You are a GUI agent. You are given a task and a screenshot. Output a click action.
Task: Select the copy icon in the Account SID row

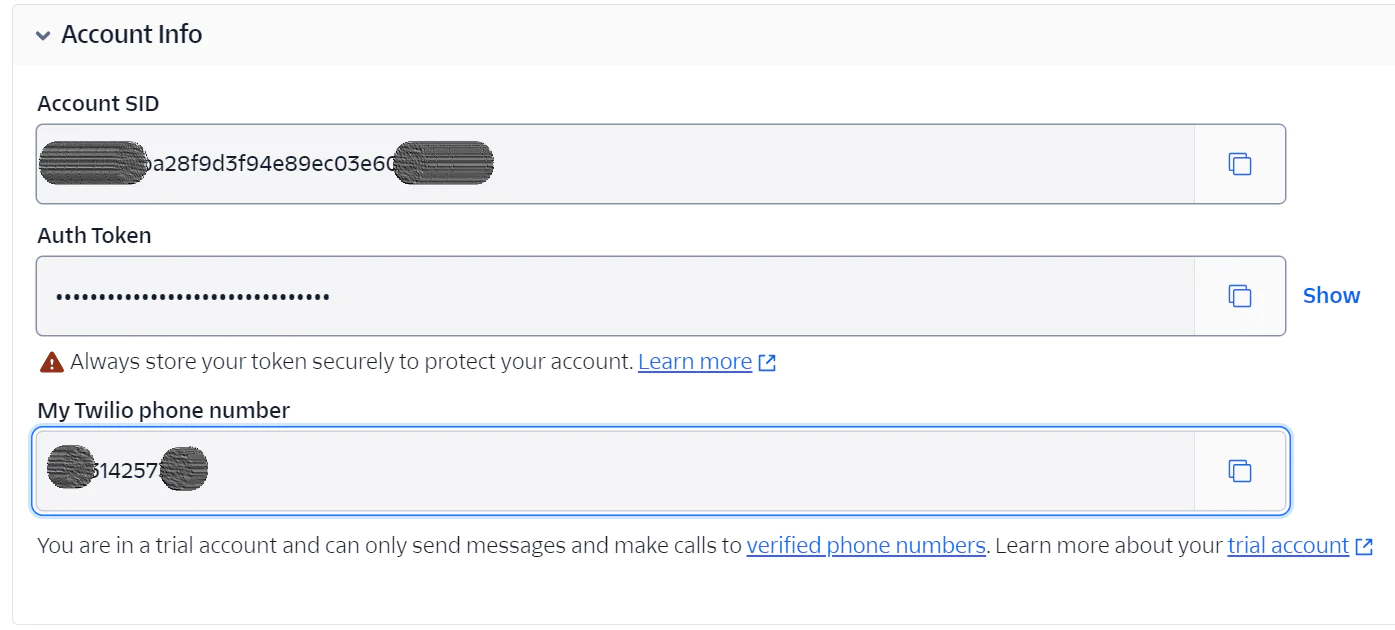click(x=1239, y=164)
